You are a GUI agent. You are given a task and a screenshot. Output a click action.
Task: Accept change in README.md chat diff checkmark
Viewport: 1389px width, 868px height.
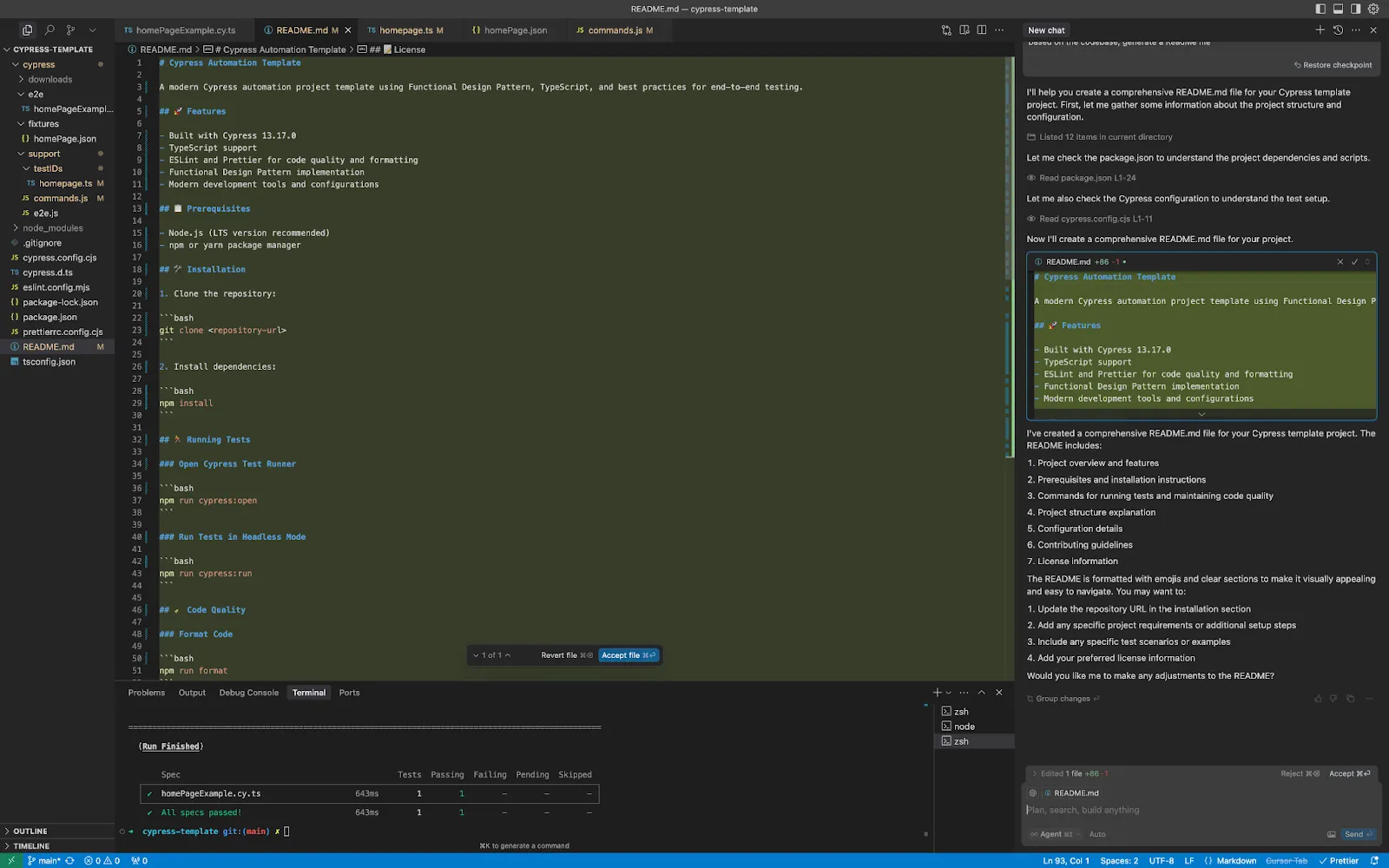1354,262
